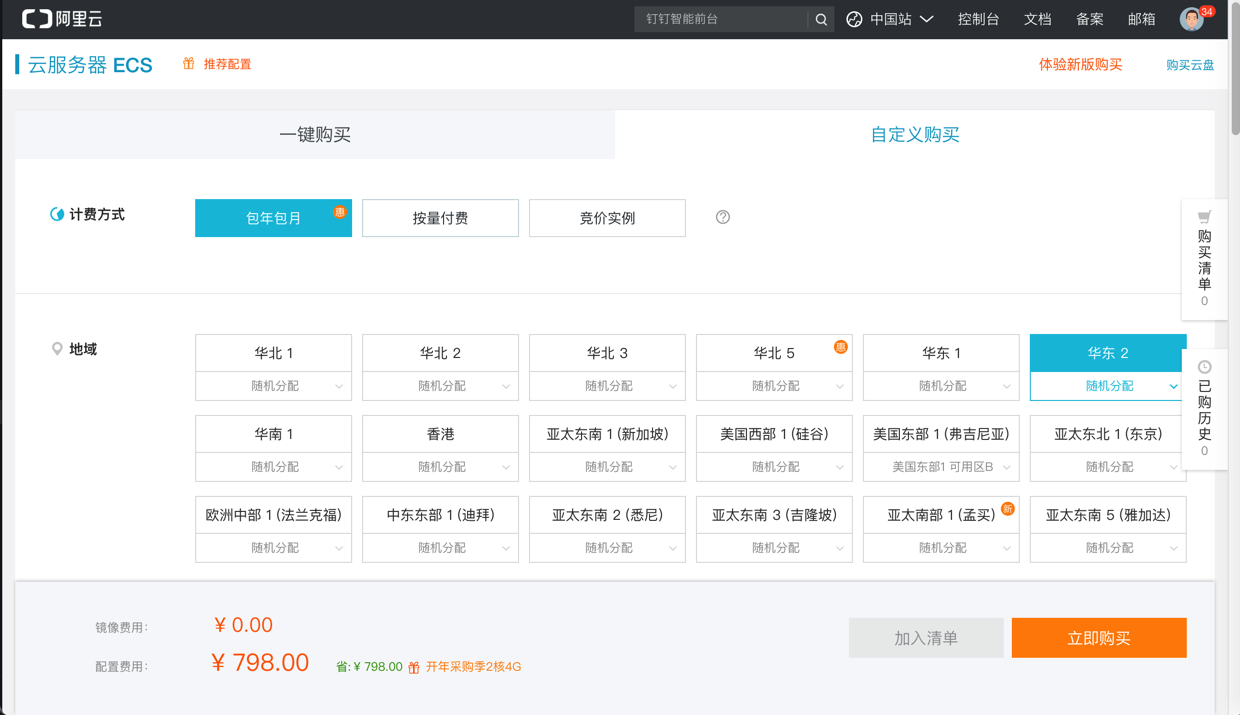Select 竞价实例 billing method

click(607, 218)
